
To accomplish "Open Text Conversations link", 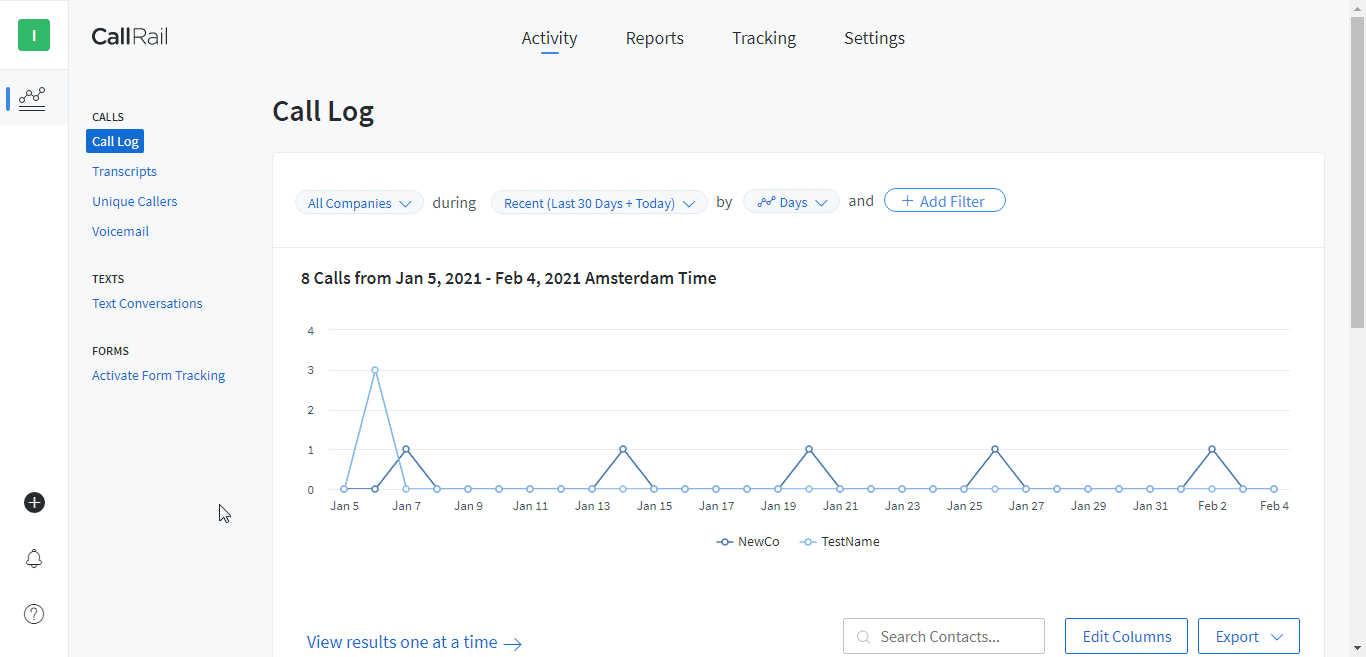I will coord(147,303).
